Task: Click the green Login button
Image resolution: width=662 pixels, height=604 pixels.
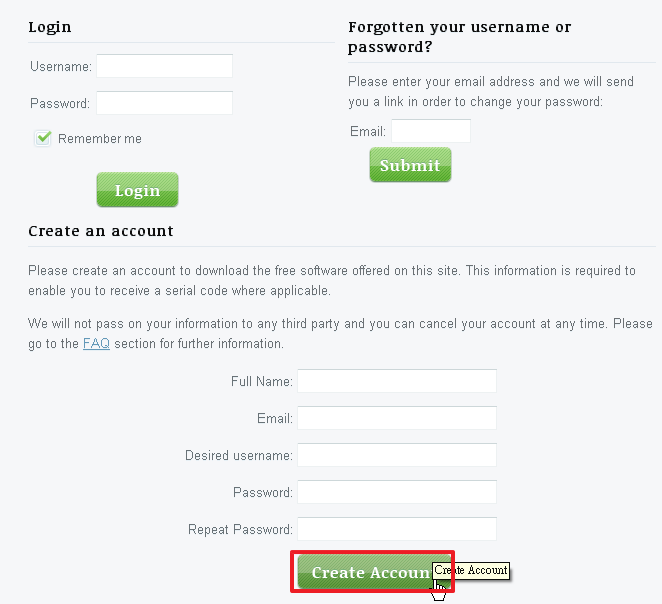Action: click(137, 190)
